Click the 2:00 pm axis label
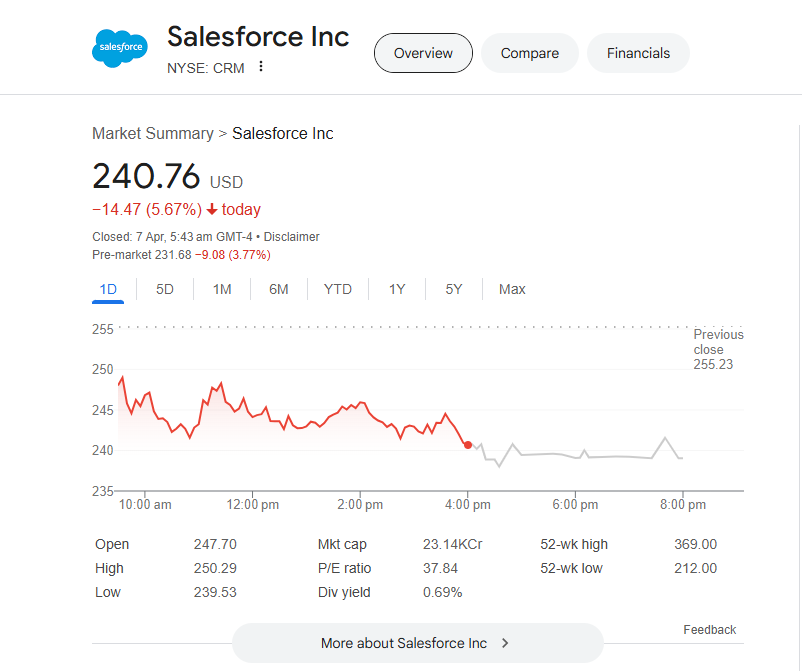The width and height of the screenshot is (802, 671). (360, 505)
